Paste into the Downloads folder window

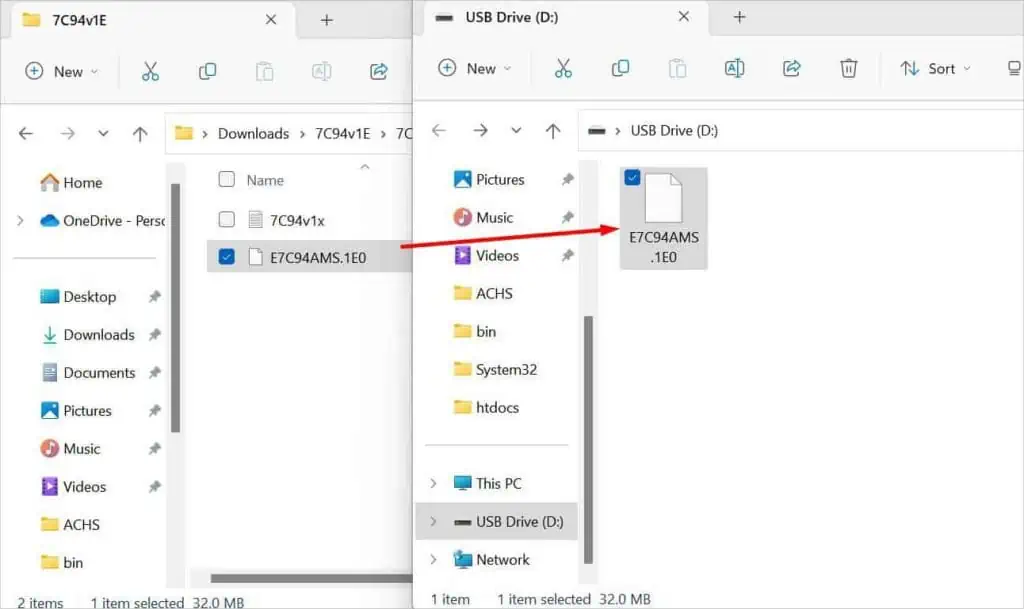pos(265,70)
